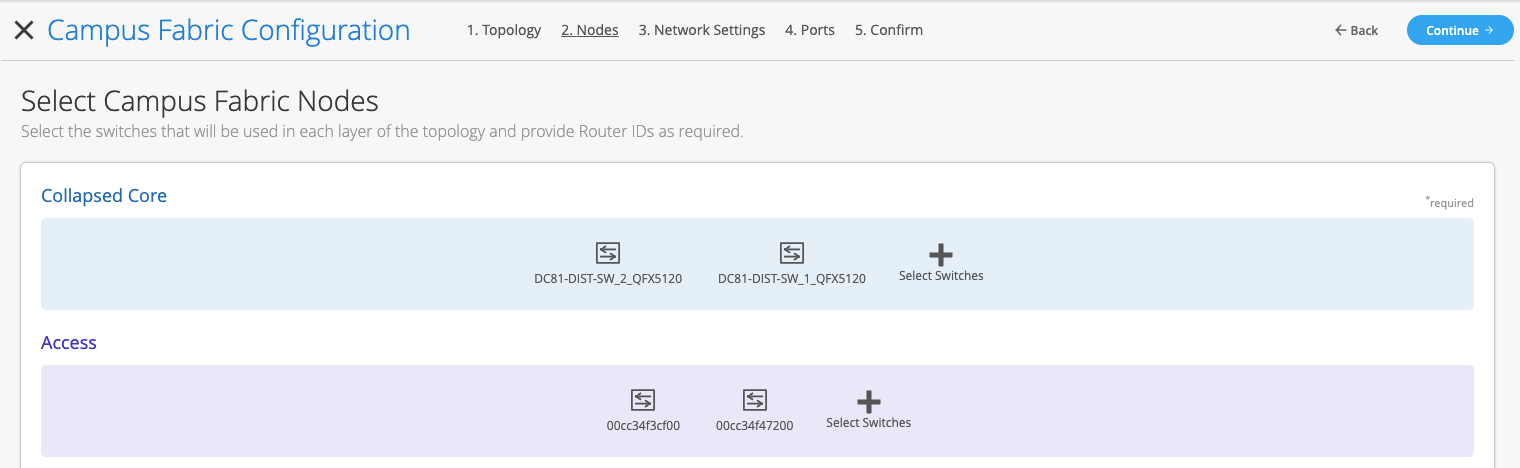
Task: Close the Campus Fabric Configuration wizard
Action: point(24,31)
